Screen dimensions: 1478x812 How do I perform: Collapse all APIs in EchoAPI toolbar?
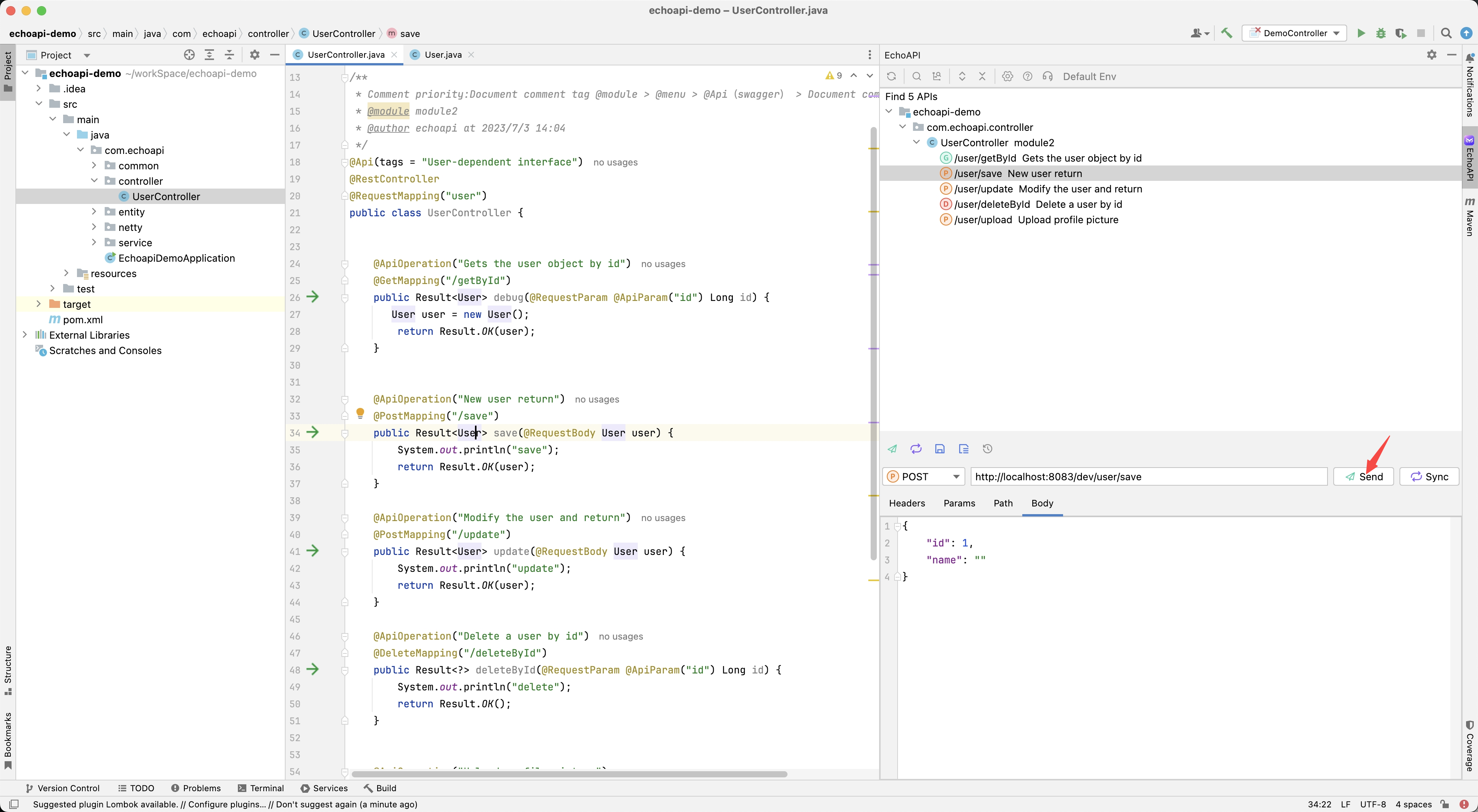(982, 76)
